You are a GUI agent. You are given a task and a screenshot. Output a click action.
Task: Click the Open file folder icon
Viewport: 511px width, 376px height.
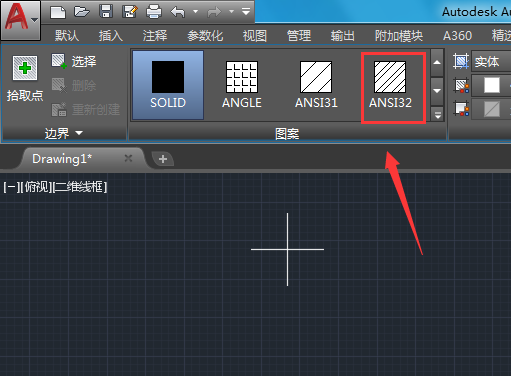(82, 12)
